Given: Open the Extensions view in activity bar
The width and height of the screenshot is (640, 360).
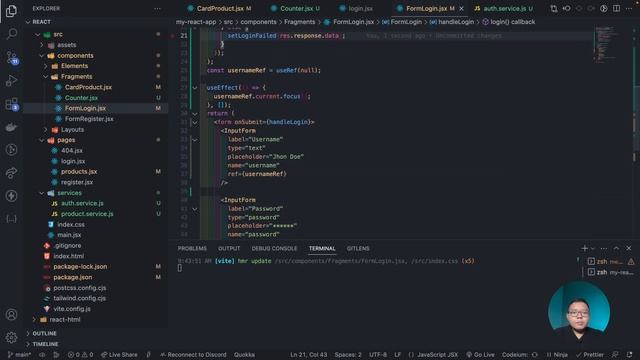Looking at the screenshot, I should (12, 104).
